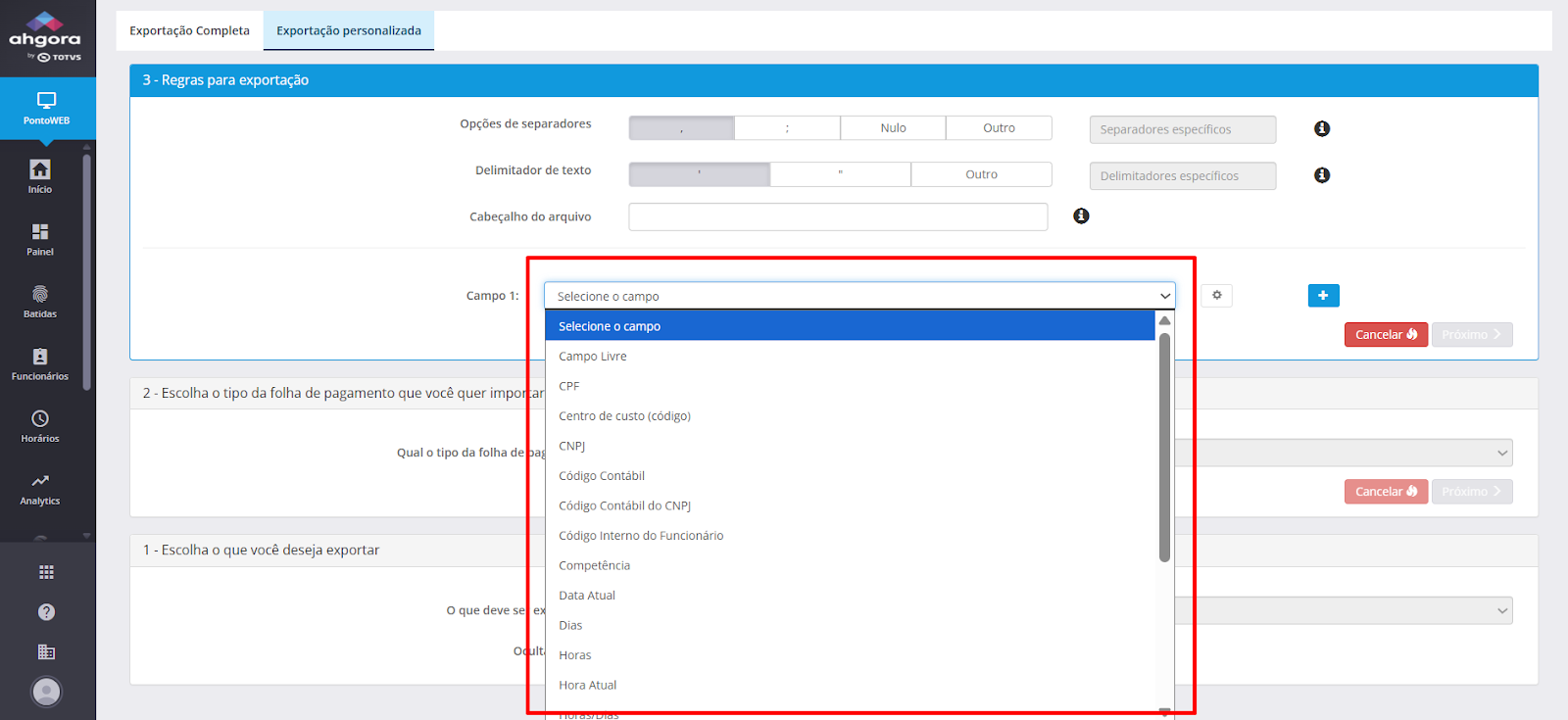Choose Código Interno do Funcionário option
The height and width of the screenshot is (720, 1568).
click(x=851, y=536)
